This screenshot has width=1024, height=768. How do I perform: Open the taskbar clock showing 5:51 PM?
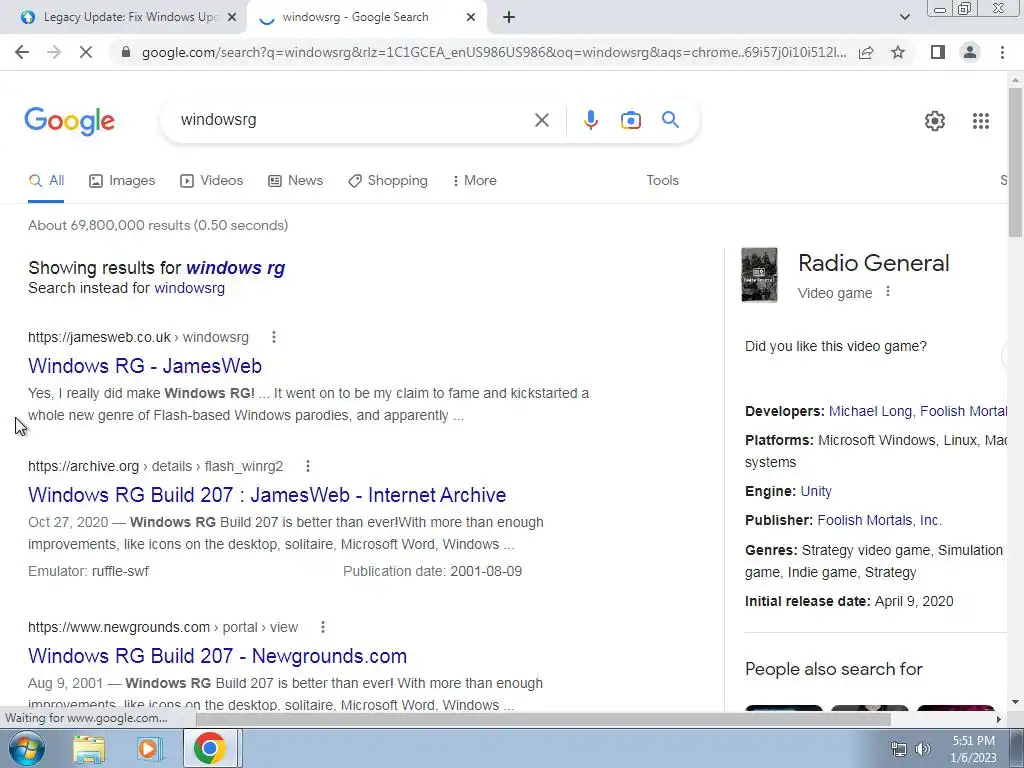973,749
